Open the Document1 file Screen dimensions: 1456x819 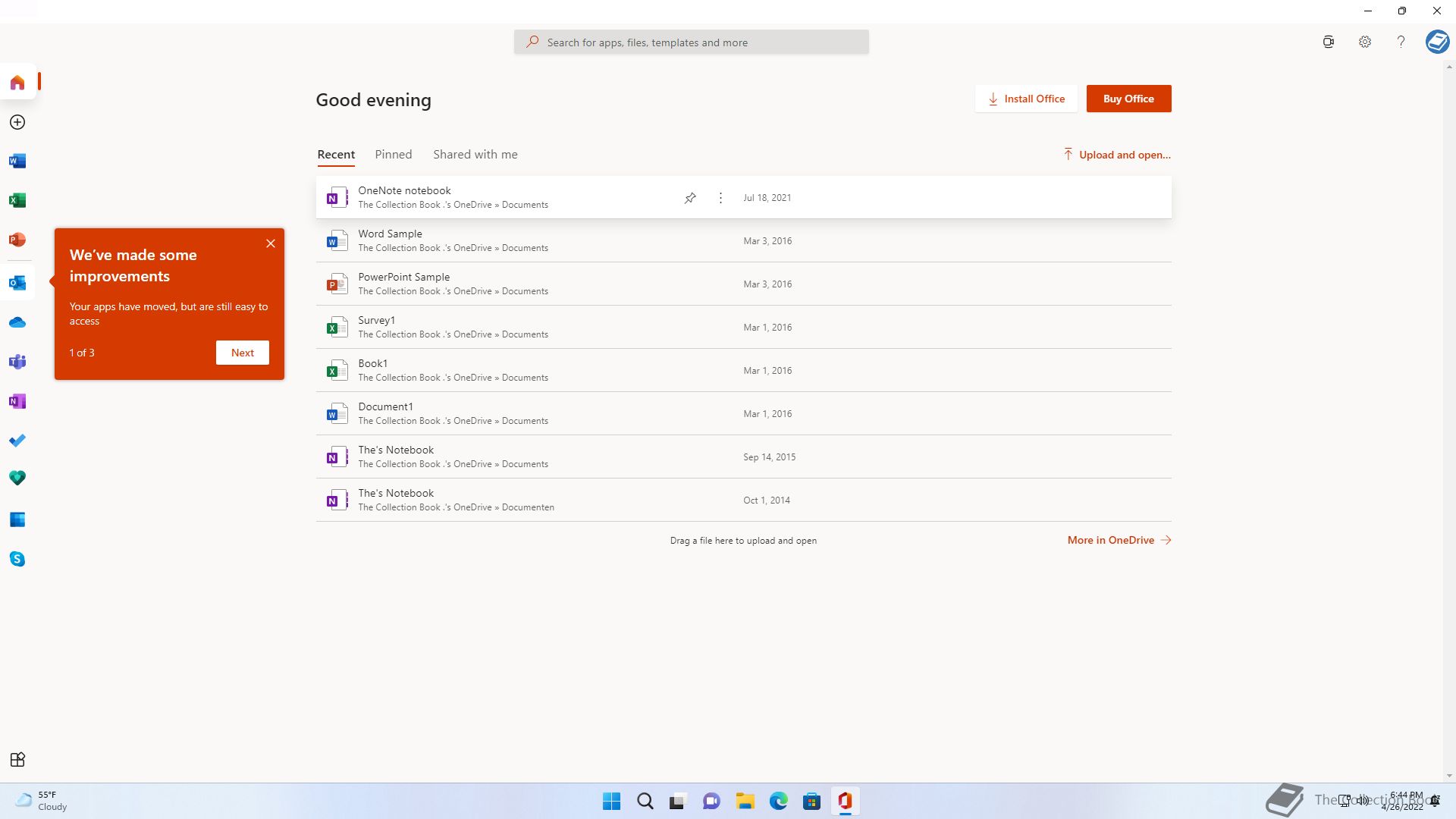pyautogui.click(x=743, y=414)
